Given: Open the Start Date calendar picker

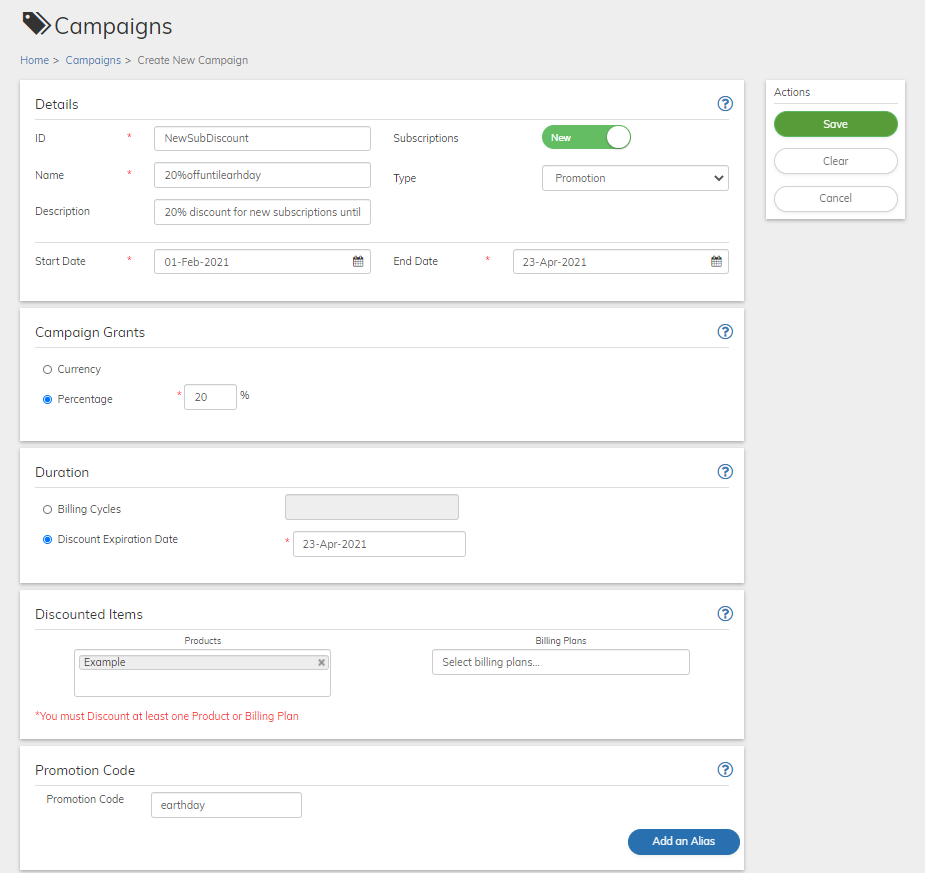Looking at the screenshot, I should (x=358, y=261).
